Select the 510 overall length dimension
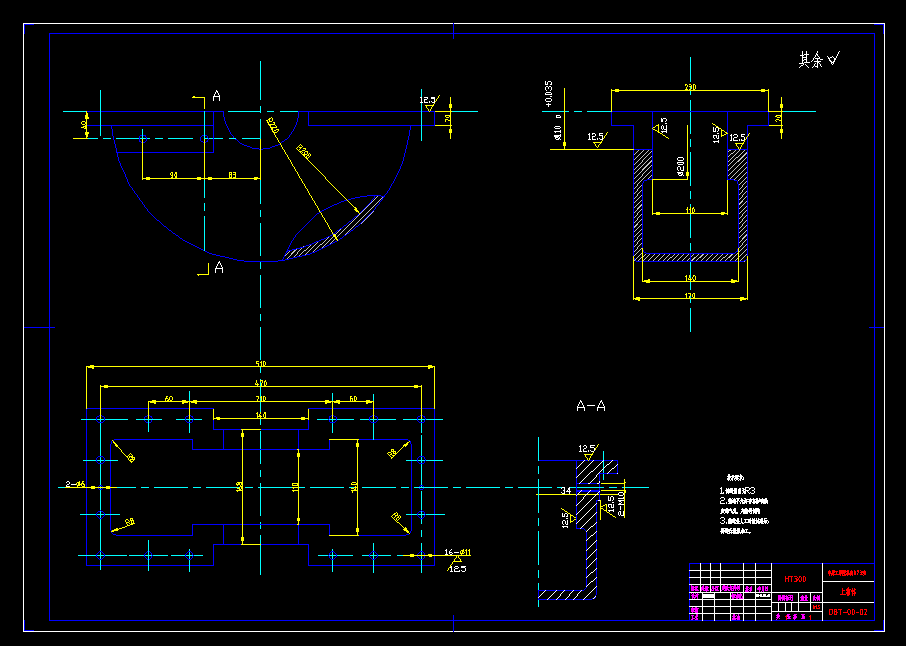This screenshot has width=906, height=646. tap(260, 364)
